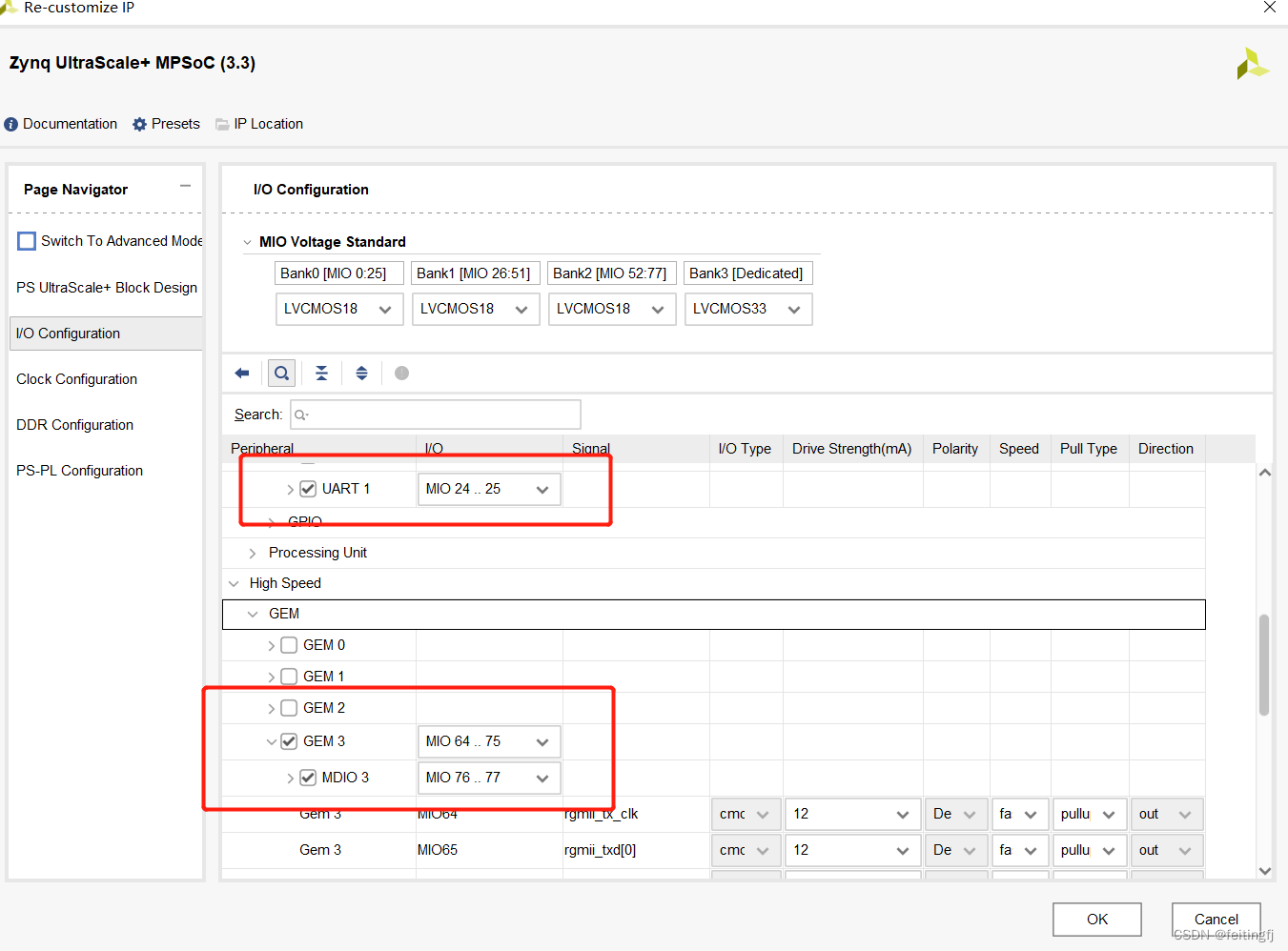Click the Speed column header
Viewport: 1288px width, 951px height.
click(1020, 449)
